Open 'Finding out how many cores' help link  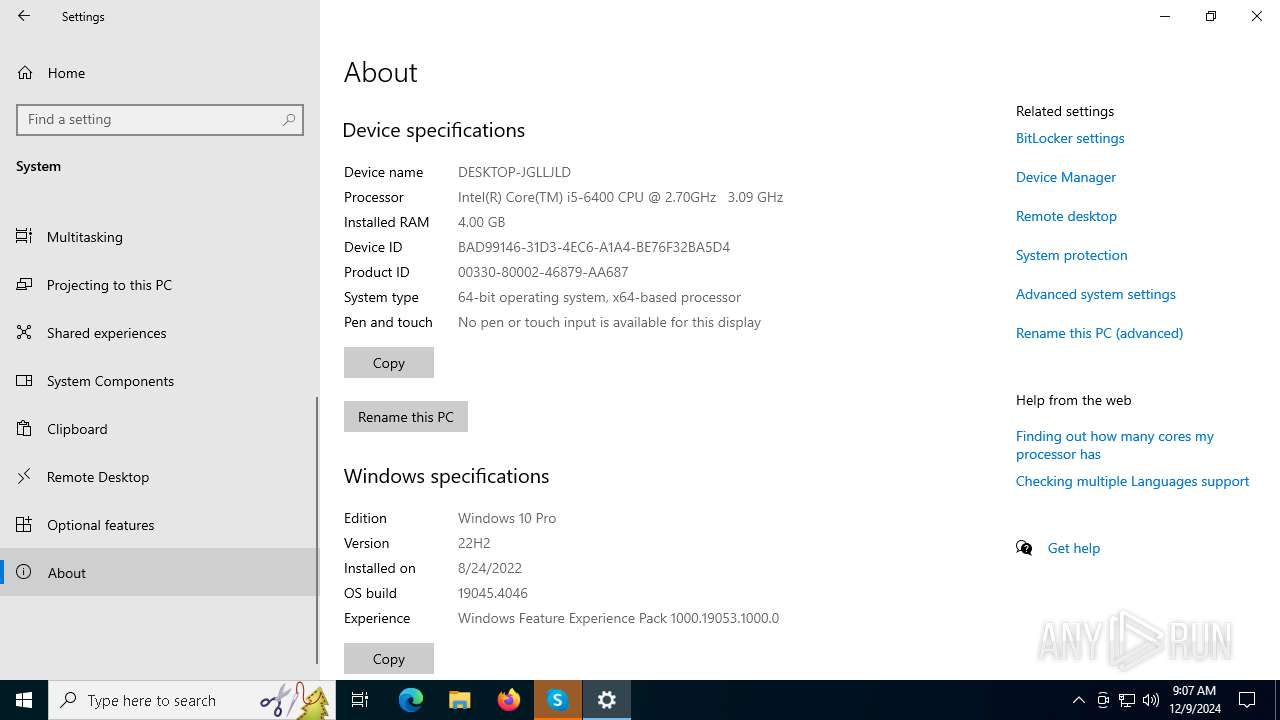1115,445
